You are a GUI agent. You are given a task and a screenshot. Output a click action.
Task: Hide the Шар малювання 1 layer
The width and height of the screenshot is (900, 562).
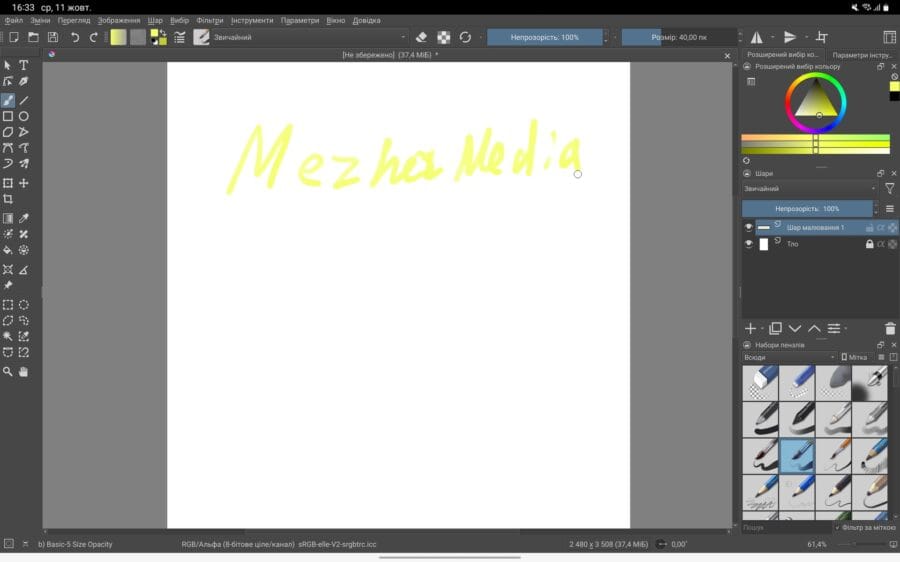click(x=748, y=228)
